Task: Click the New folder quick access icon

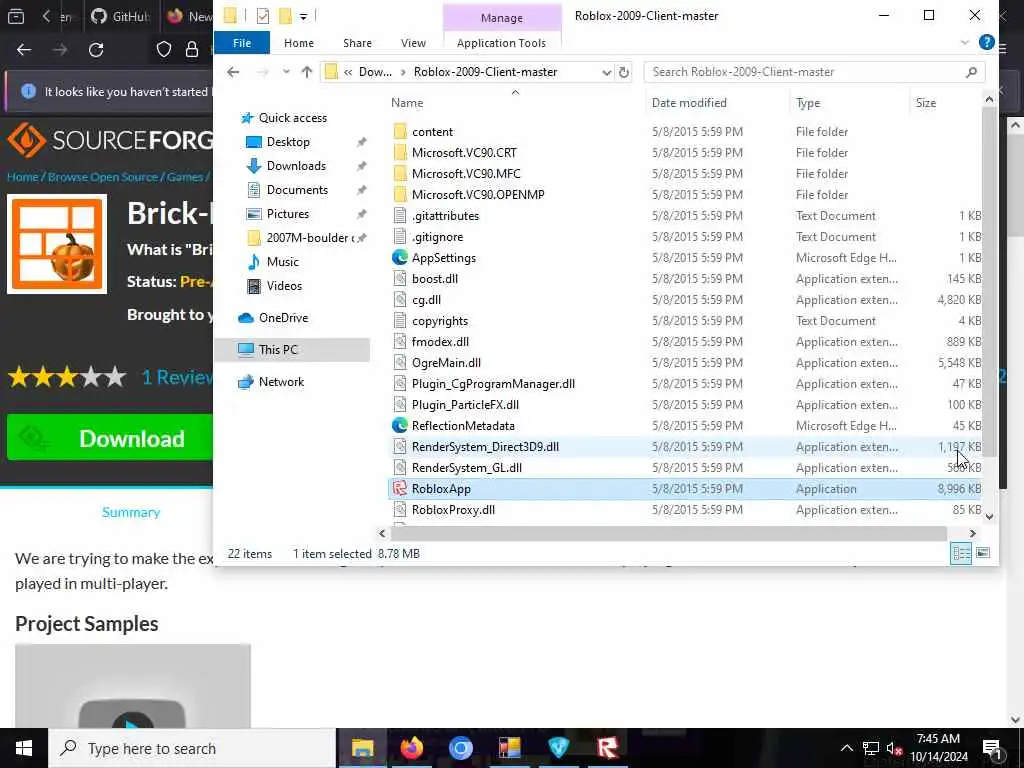Action: (285, 16)
